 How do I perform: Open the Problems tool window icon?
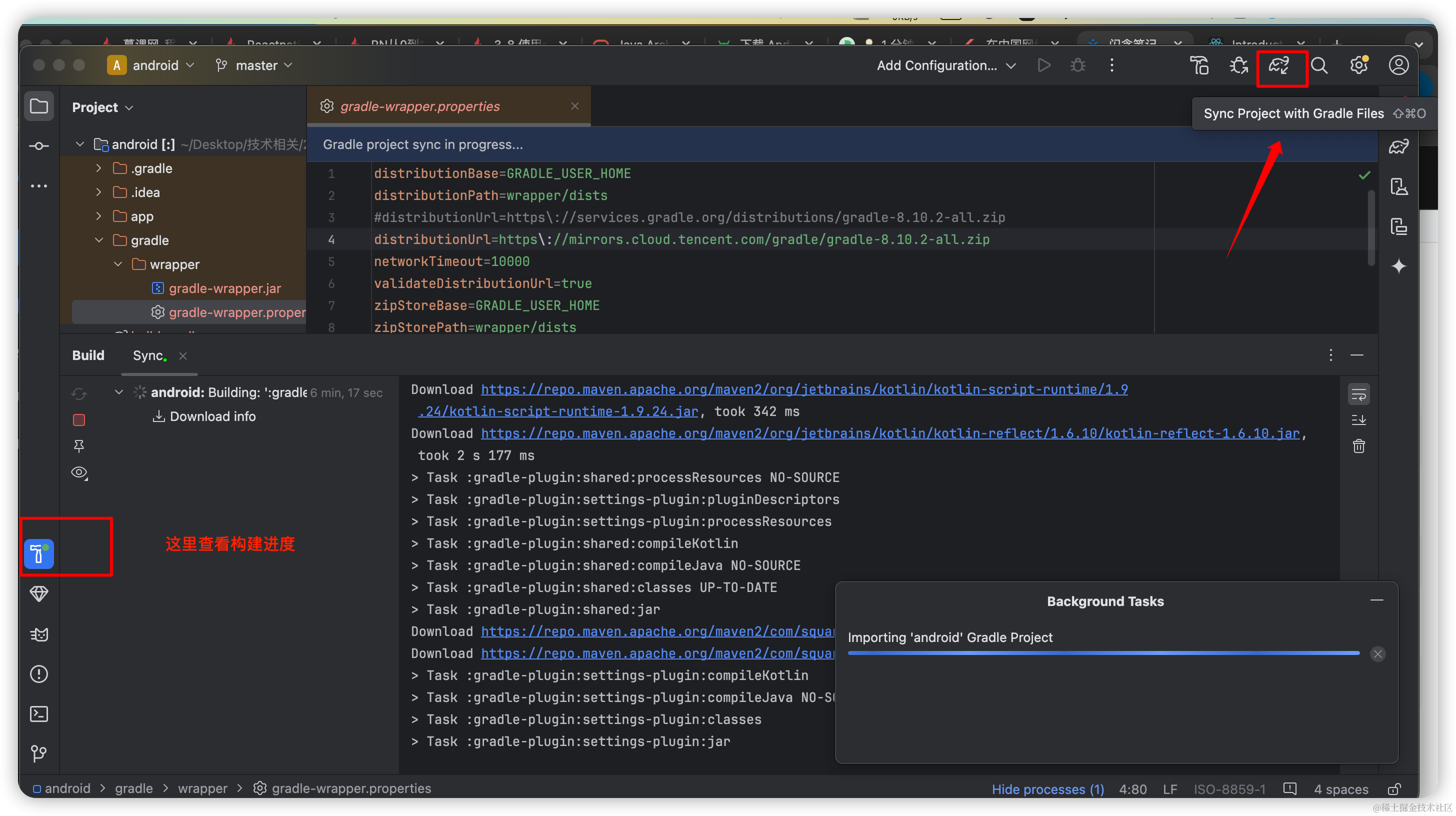click(38, 673)
